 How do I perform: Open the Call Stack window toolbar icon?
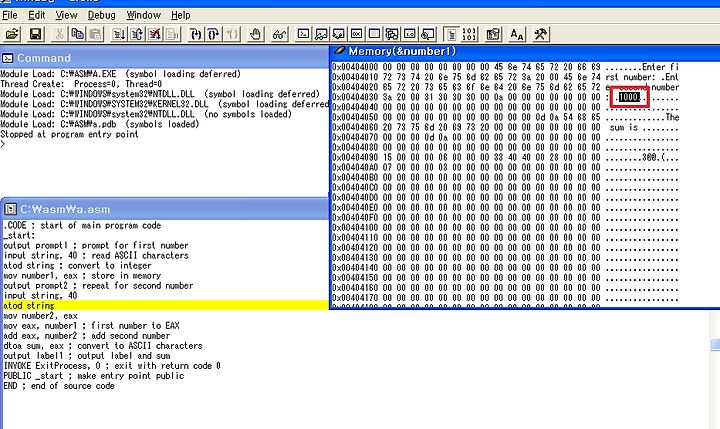coord(392,34)
